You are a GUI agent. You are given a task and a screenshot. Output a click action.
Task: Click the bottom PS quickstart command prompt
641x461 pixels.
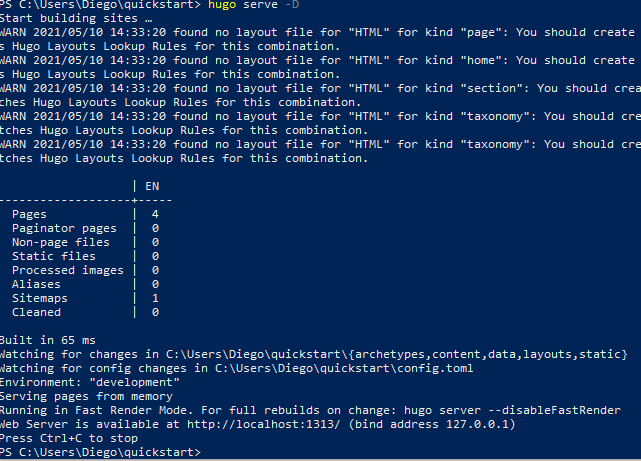click(98, 453)
